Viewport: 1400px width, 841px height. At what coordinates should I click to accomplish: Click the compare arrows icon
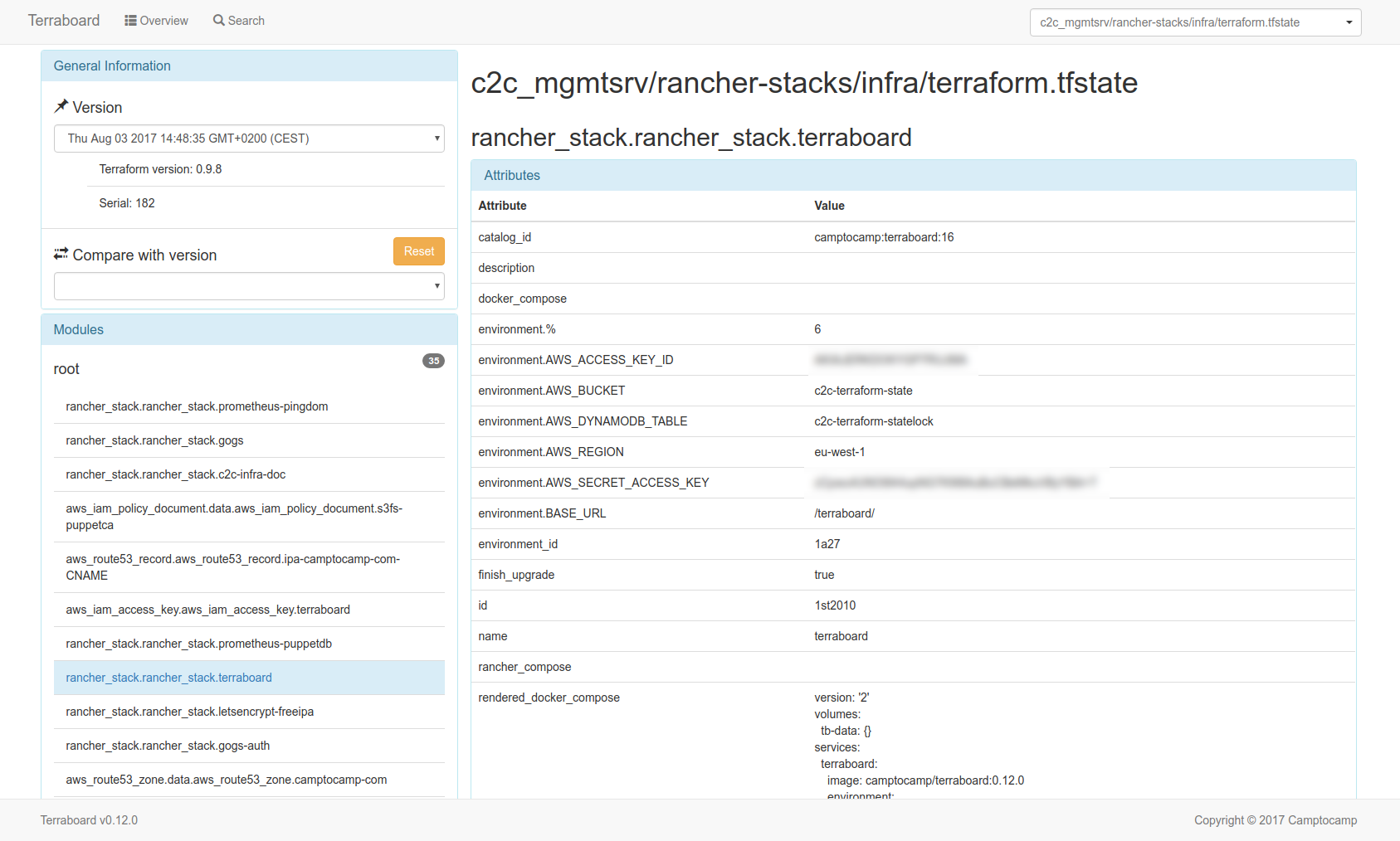click(61, 254)
